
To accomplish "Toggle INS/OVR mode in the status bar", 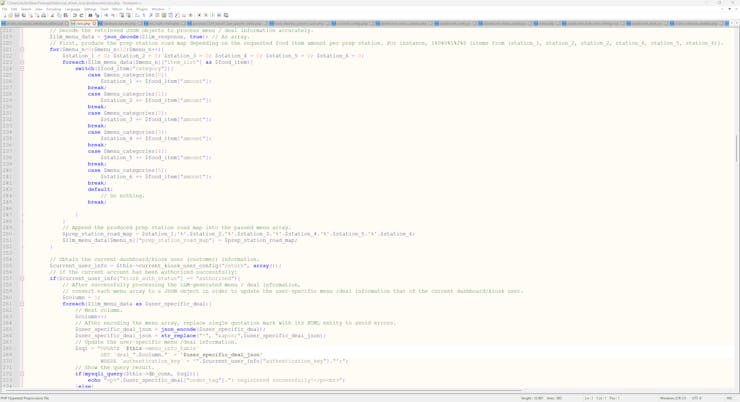I will 730,398.
